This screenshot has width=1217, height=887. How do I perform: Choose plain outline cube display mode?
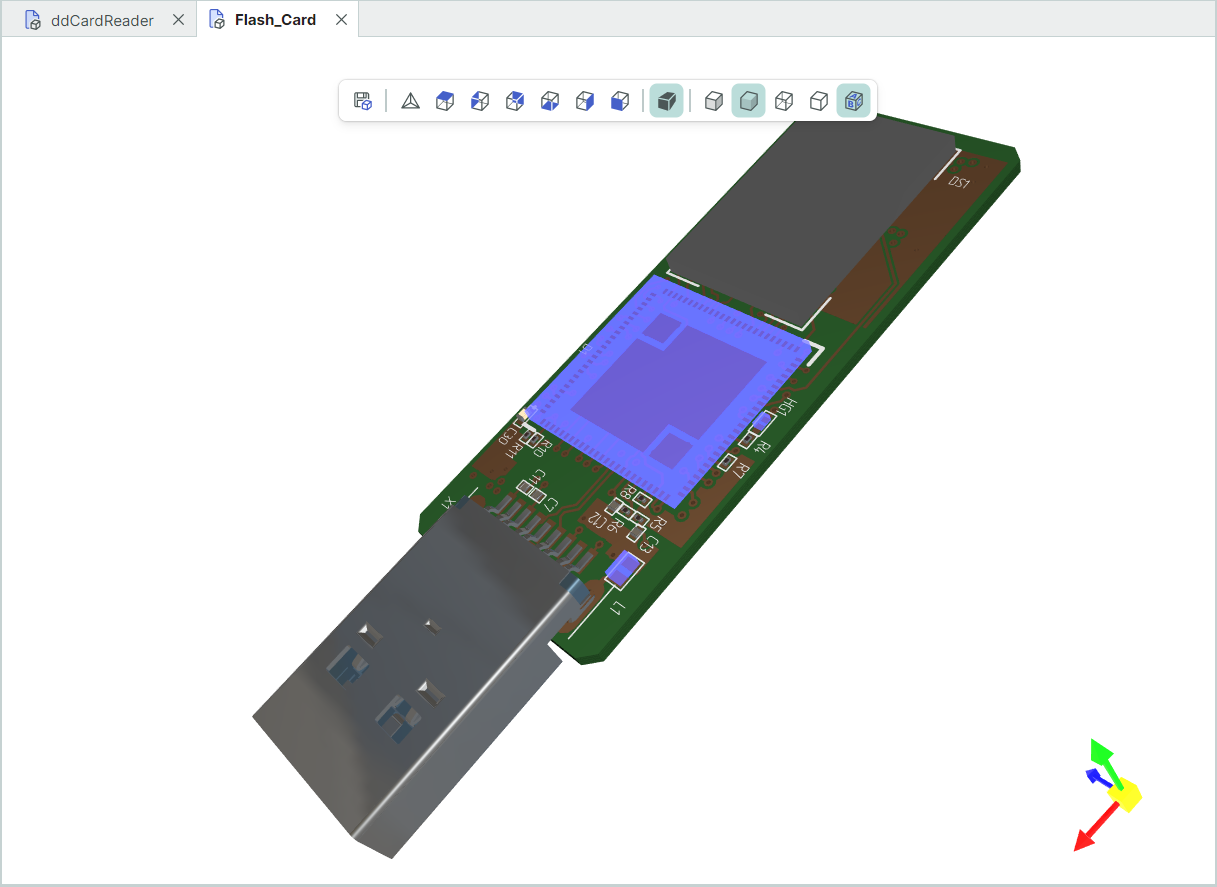pos(819,100)
